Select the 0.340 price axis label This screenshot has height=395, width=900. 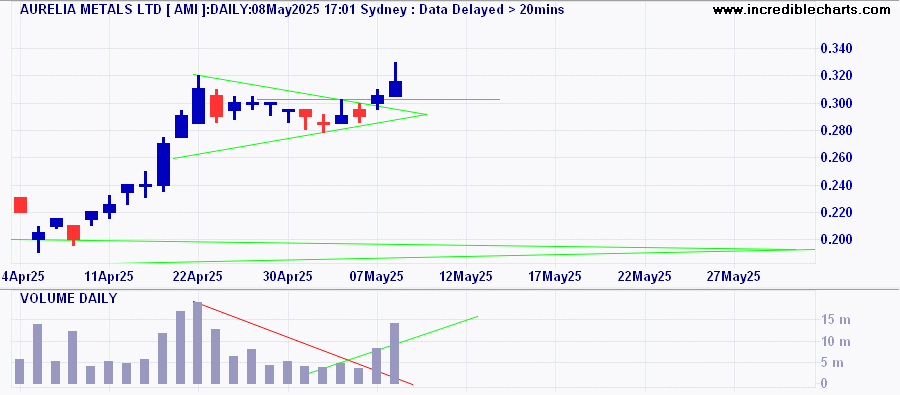836,48
